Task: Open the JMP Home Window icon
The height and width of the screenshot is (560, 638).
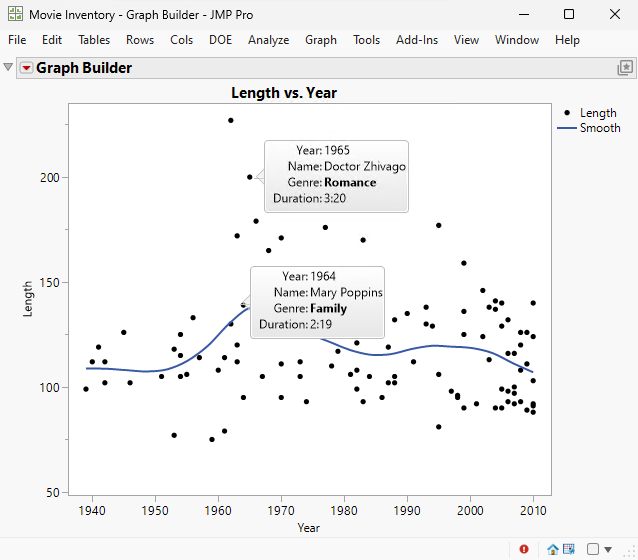Action: pos(552,549)
